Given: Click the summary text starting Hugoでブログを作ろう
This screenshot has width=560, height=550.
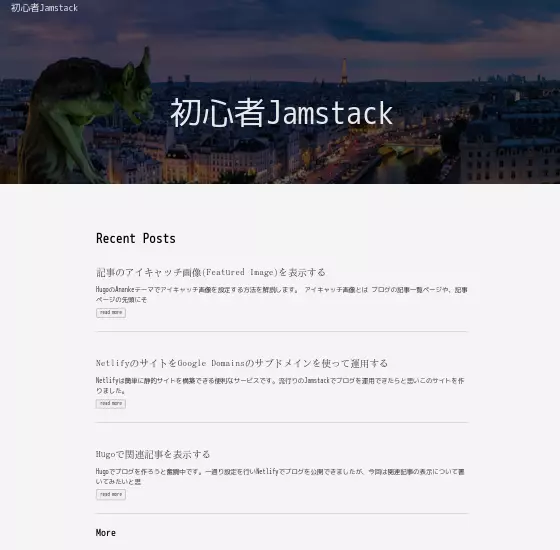Looking at the screenshot, I should (280, 477).
